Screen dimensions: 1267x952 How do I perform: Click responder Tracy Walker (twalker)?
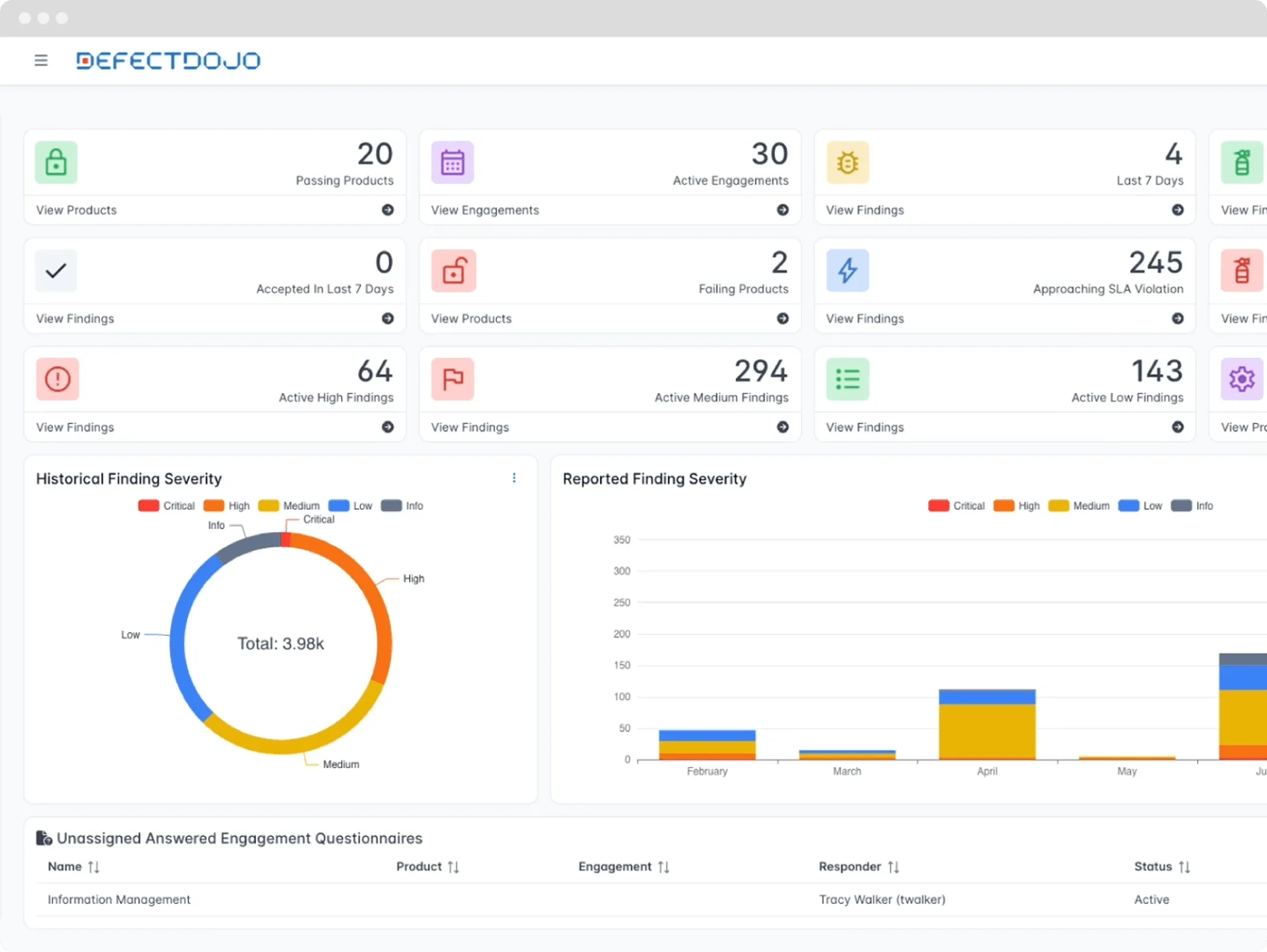pyautogui.click(x=882, y=899)
